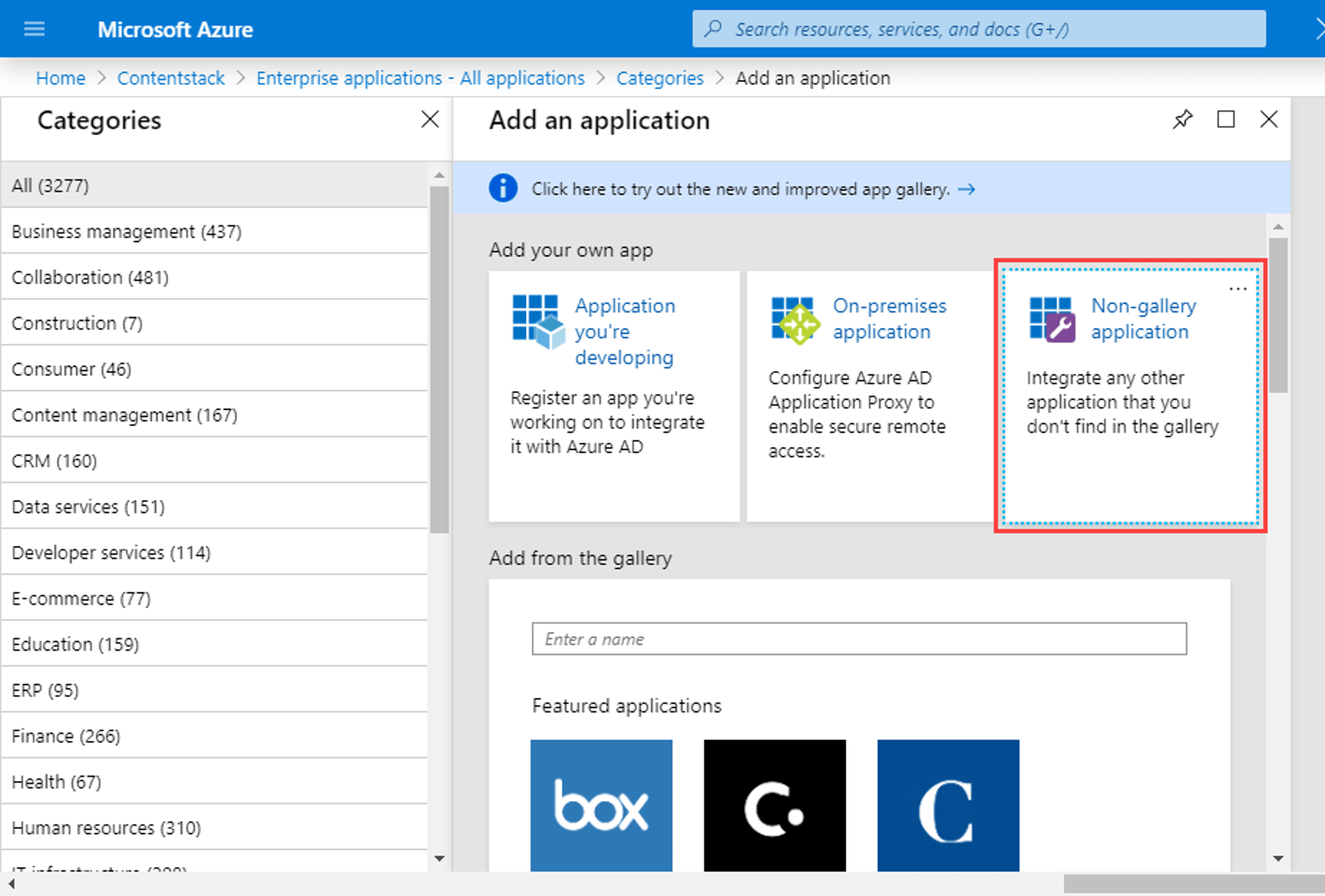The width and height of the screenshot is (1325, 896).
Task: Close the Categories panel
Action: (x=430, y=119)
